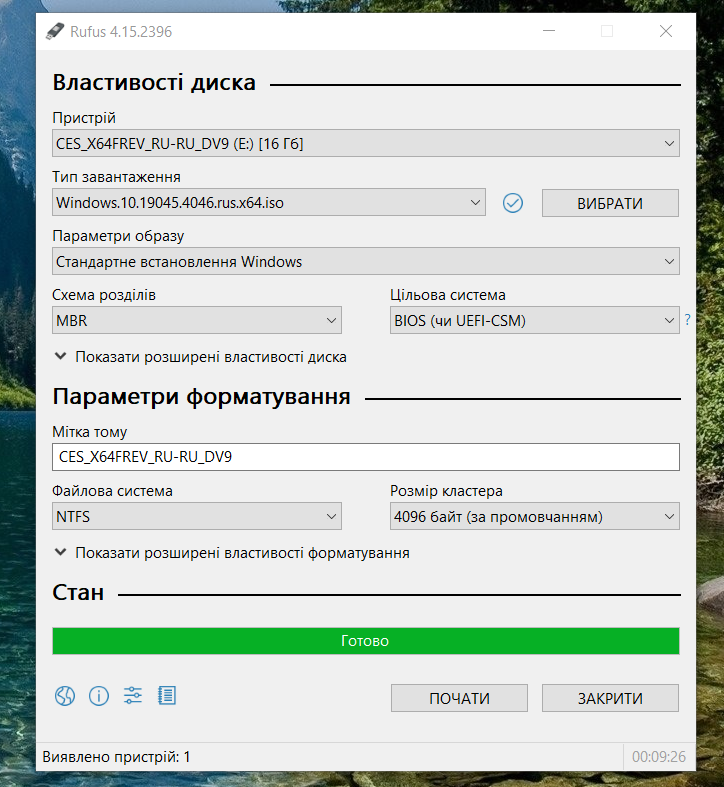Click the Rufus USB title icon
Viewport: 724px width, 787px height.
55,31
